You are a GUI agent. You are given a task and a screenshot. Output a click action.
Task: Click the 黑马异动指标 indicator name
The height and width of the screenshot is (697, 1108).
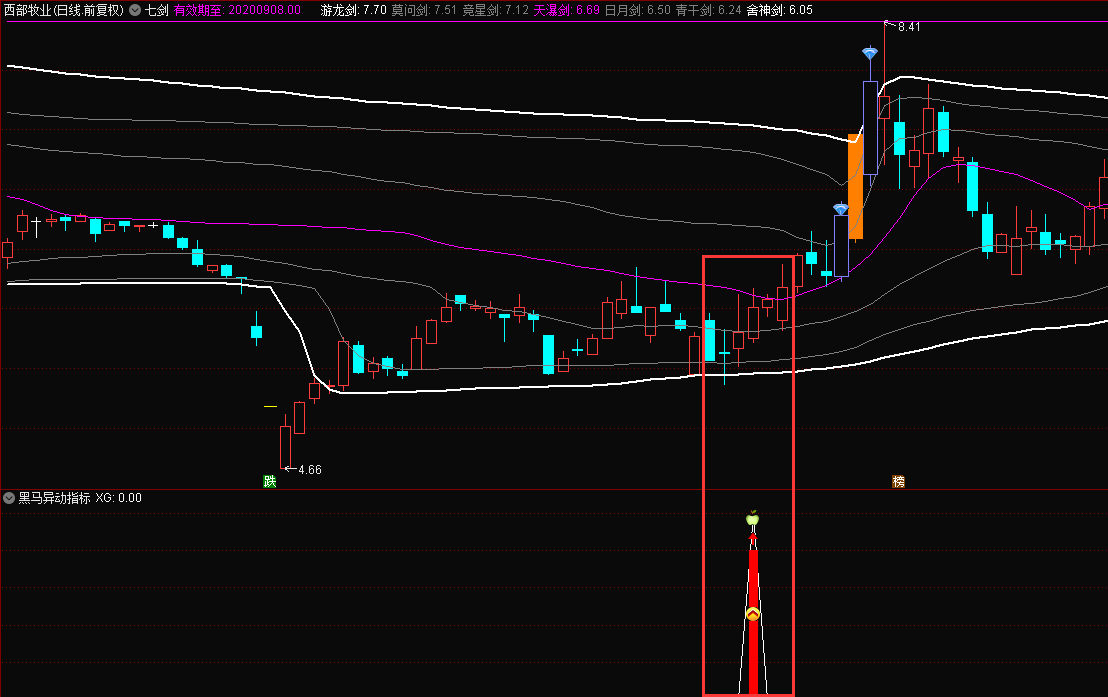[54, 498]
